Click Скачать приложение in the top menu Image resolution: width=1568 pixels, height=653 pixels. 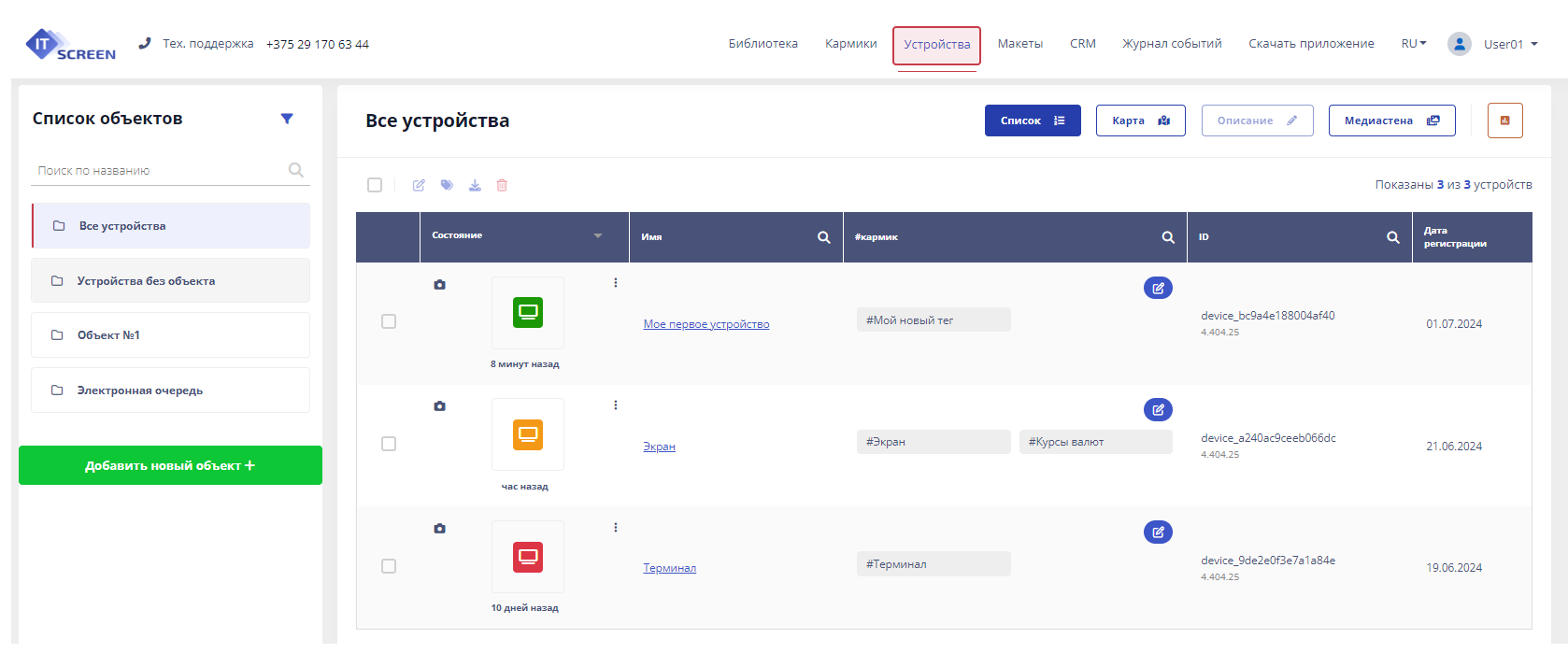pos(1311,44)
